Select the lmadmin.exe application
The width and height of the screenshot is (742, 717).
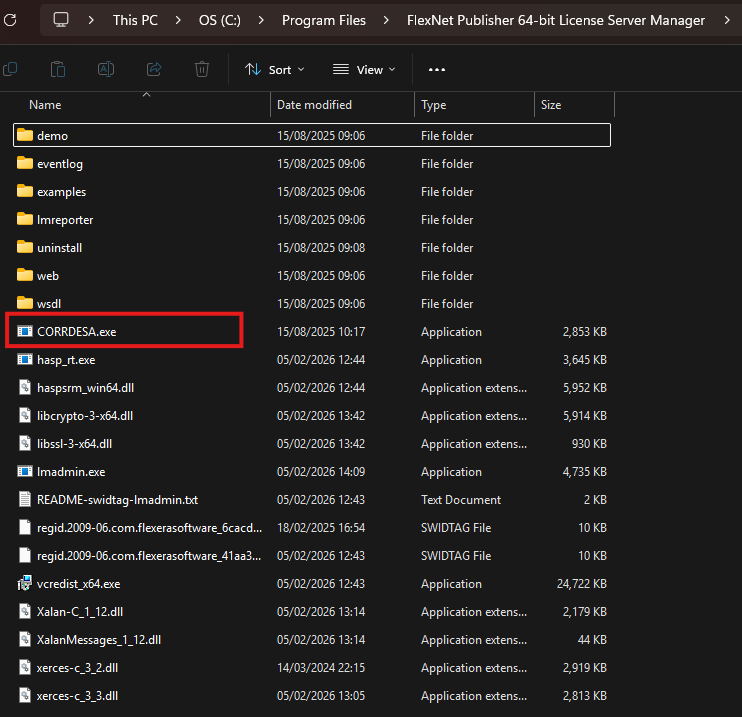point(71,472)
